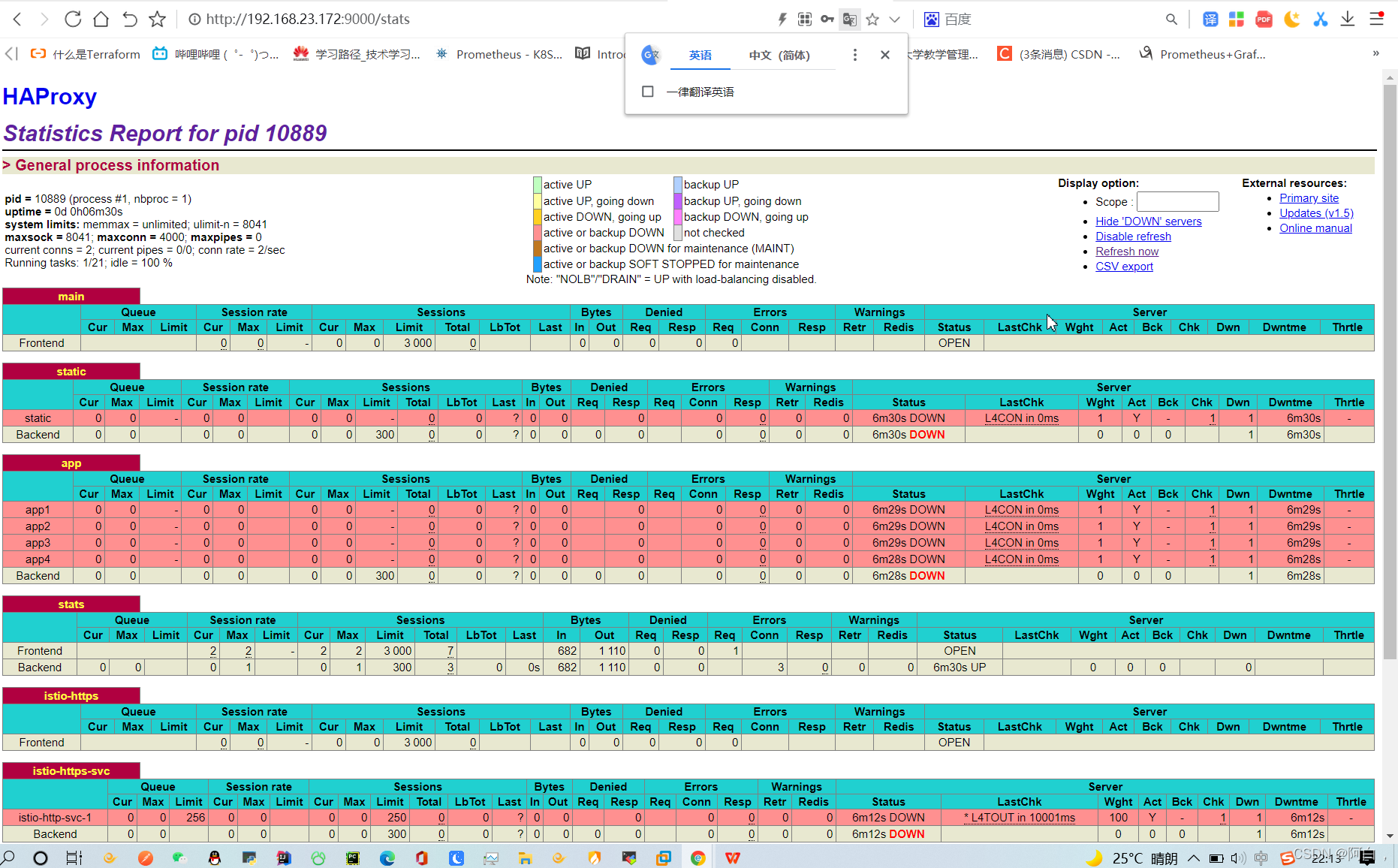Click the search magnifier icon
1398x868 pixels.
tap(1171, 20)
